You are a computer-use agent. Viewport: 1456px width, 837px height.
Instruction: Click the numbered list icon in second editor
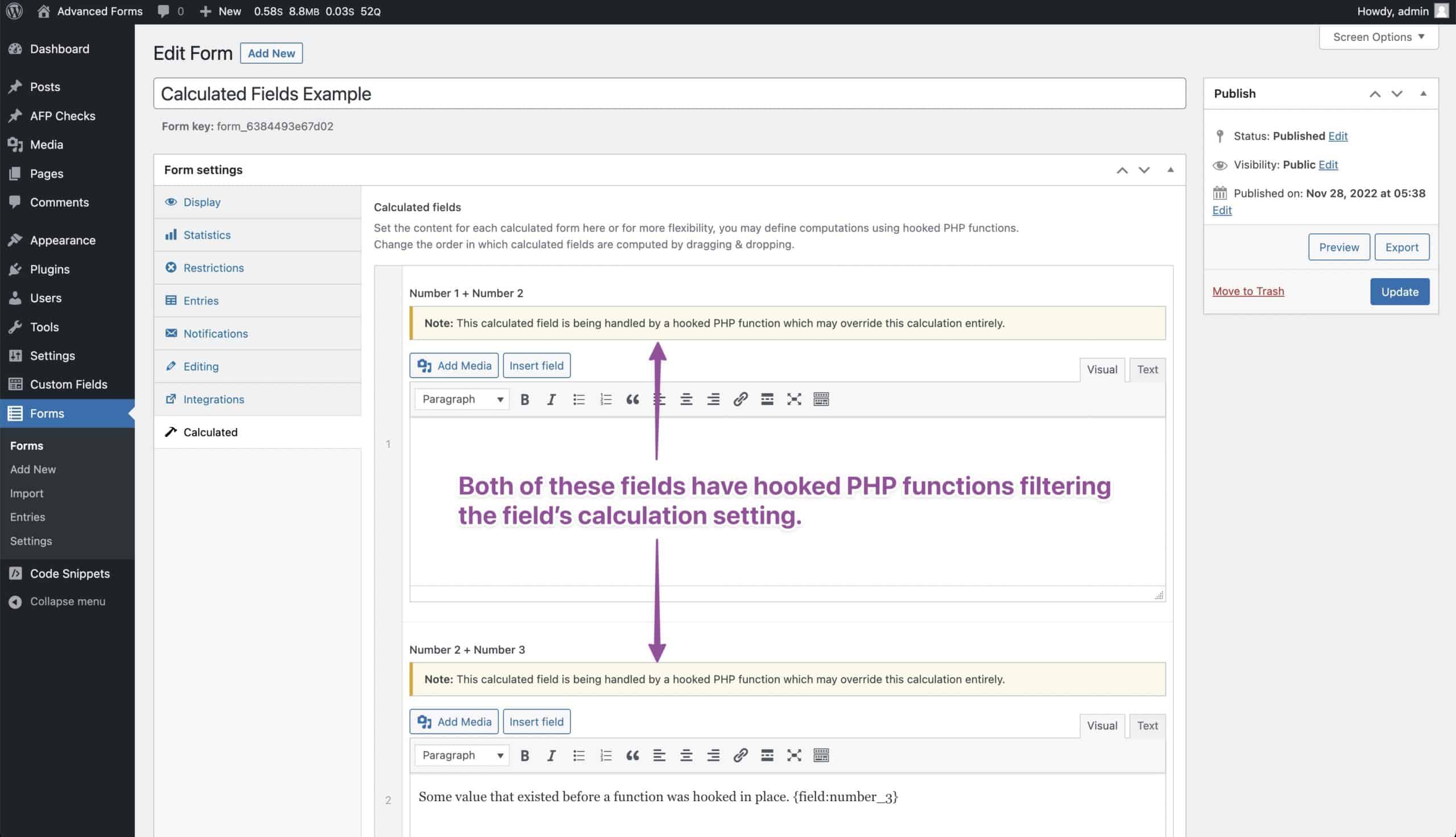pos(606,756)
